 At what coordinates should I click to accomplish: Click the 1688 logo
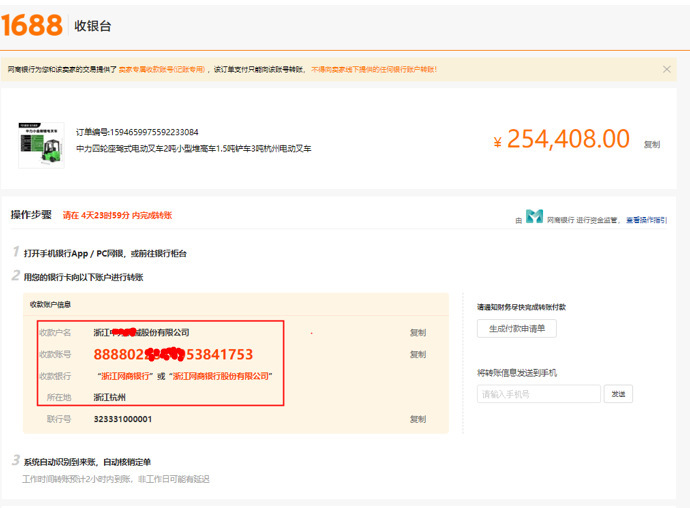32,26
